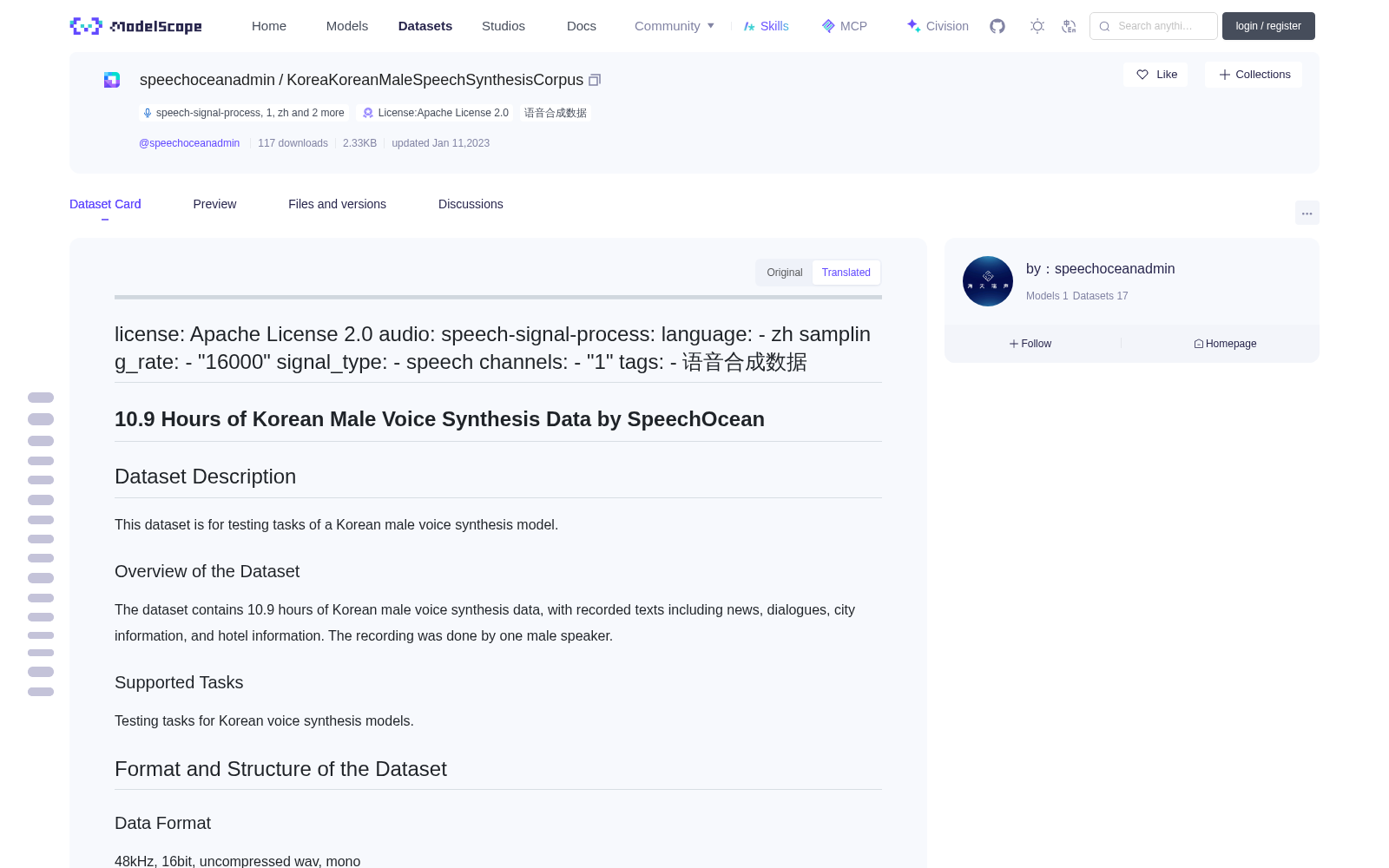Open the MCP nav item
This screenshot has height=868, width=1389.
click(x=845, y=26)
